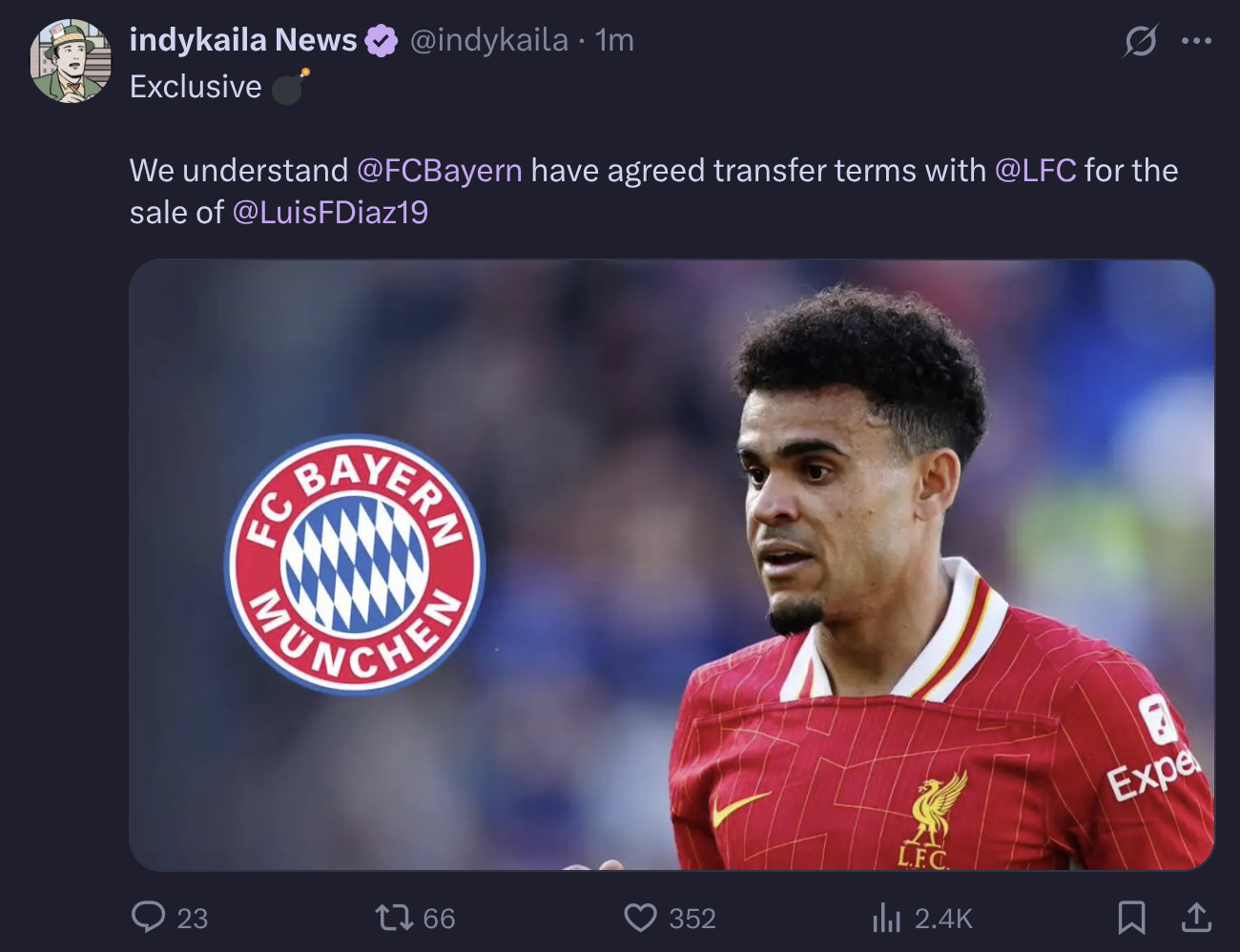This screenshot has width=1240, height=952.
Task: Like the tweet with heart icon
Action: point(640,918)
